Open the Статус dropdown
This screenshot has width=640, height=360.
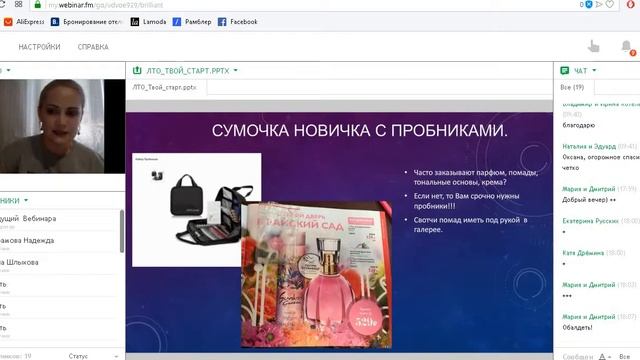coord(93,356)
